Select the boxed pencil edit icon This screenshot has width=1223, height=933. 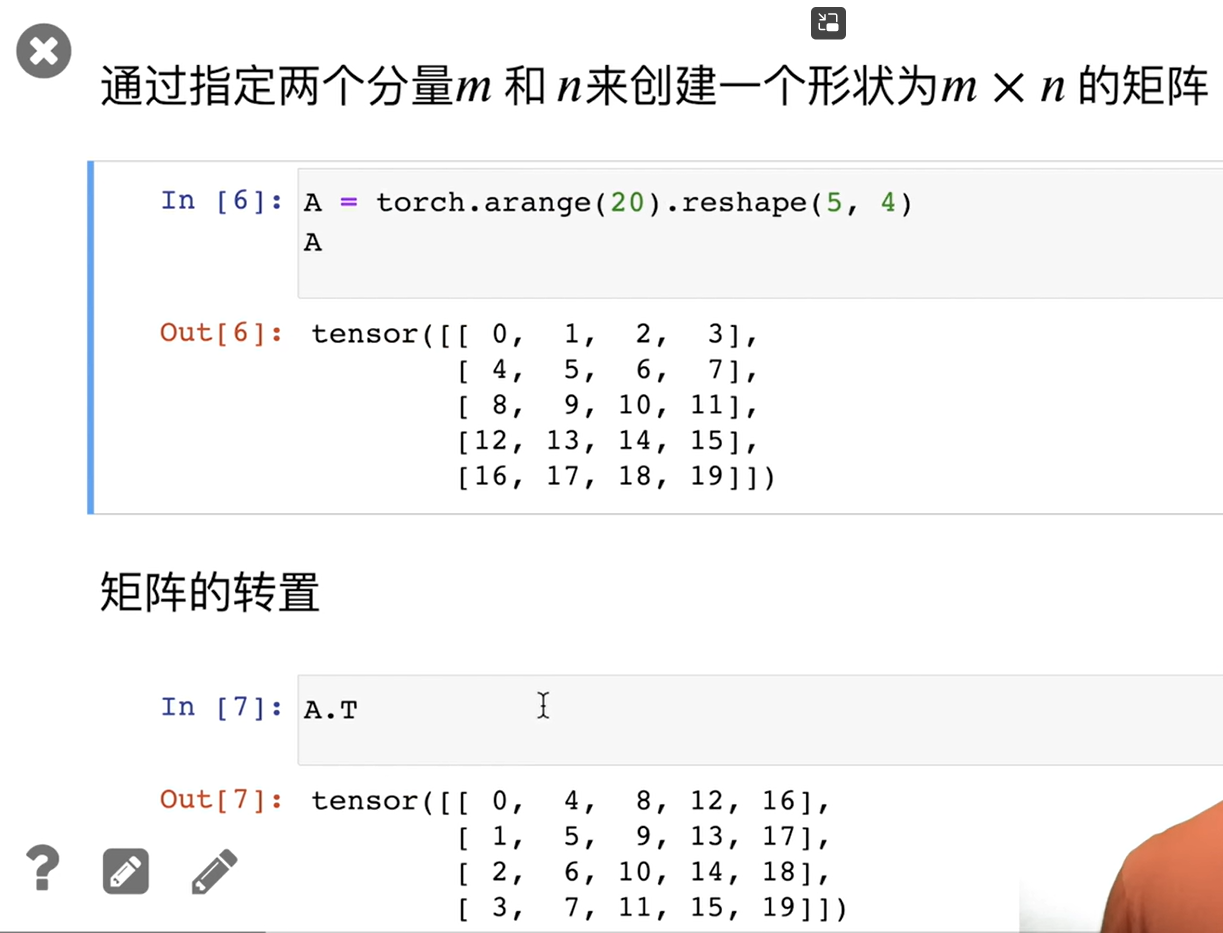126,871
